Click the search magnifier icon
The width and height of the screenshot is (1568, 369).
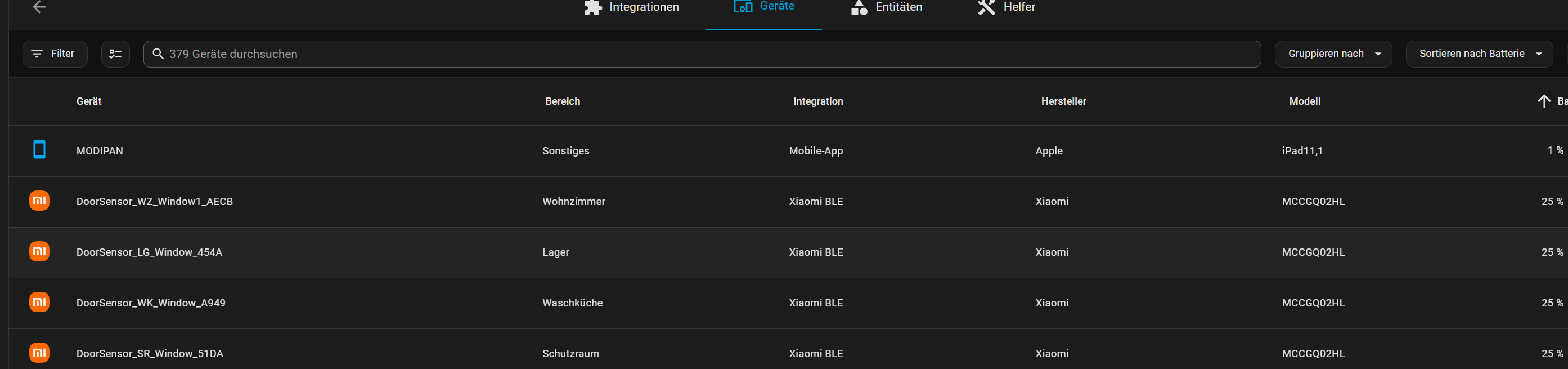tap(158, 54)
